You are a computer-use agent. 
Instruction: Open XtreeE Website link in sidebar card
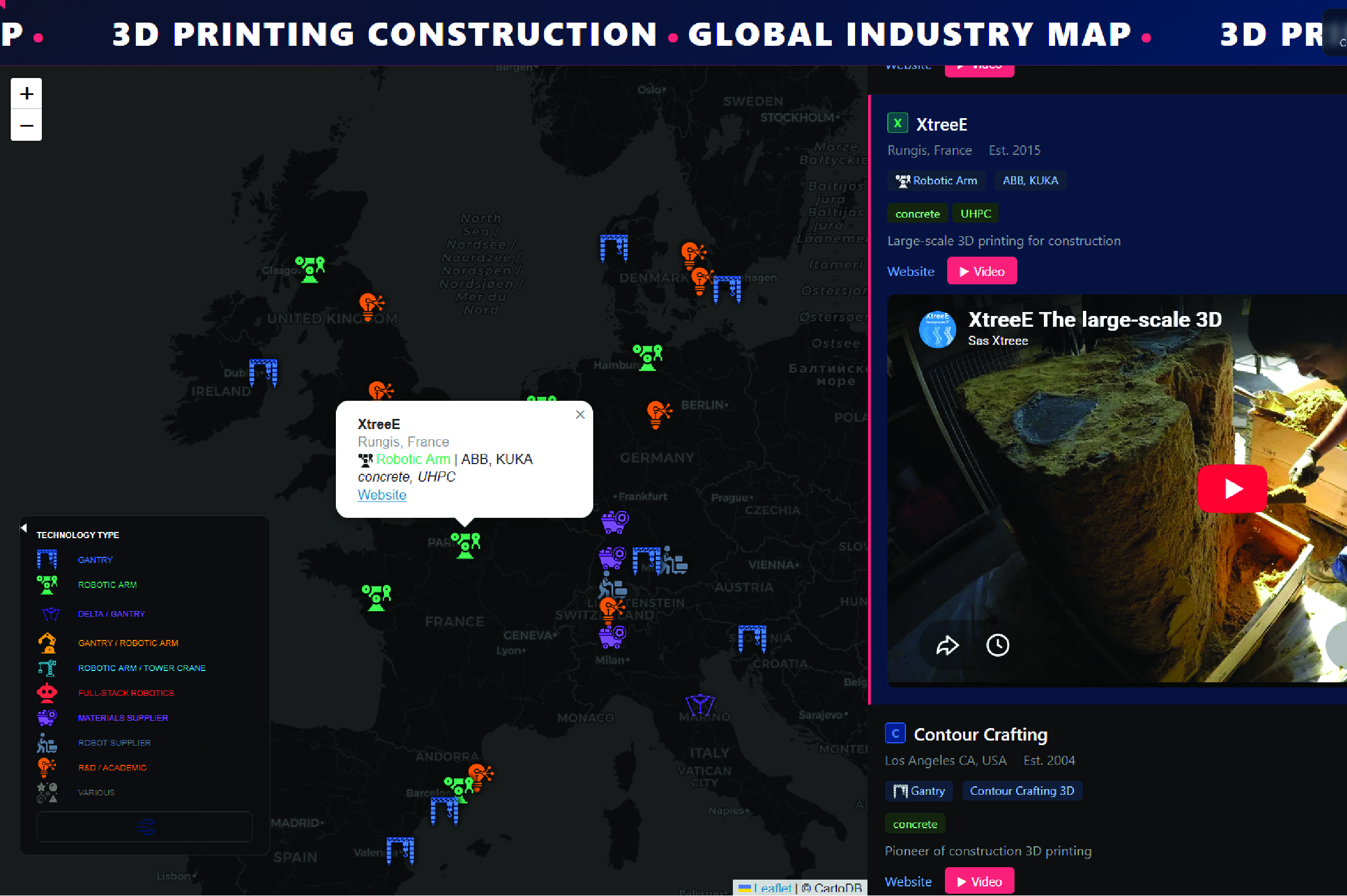910,271
